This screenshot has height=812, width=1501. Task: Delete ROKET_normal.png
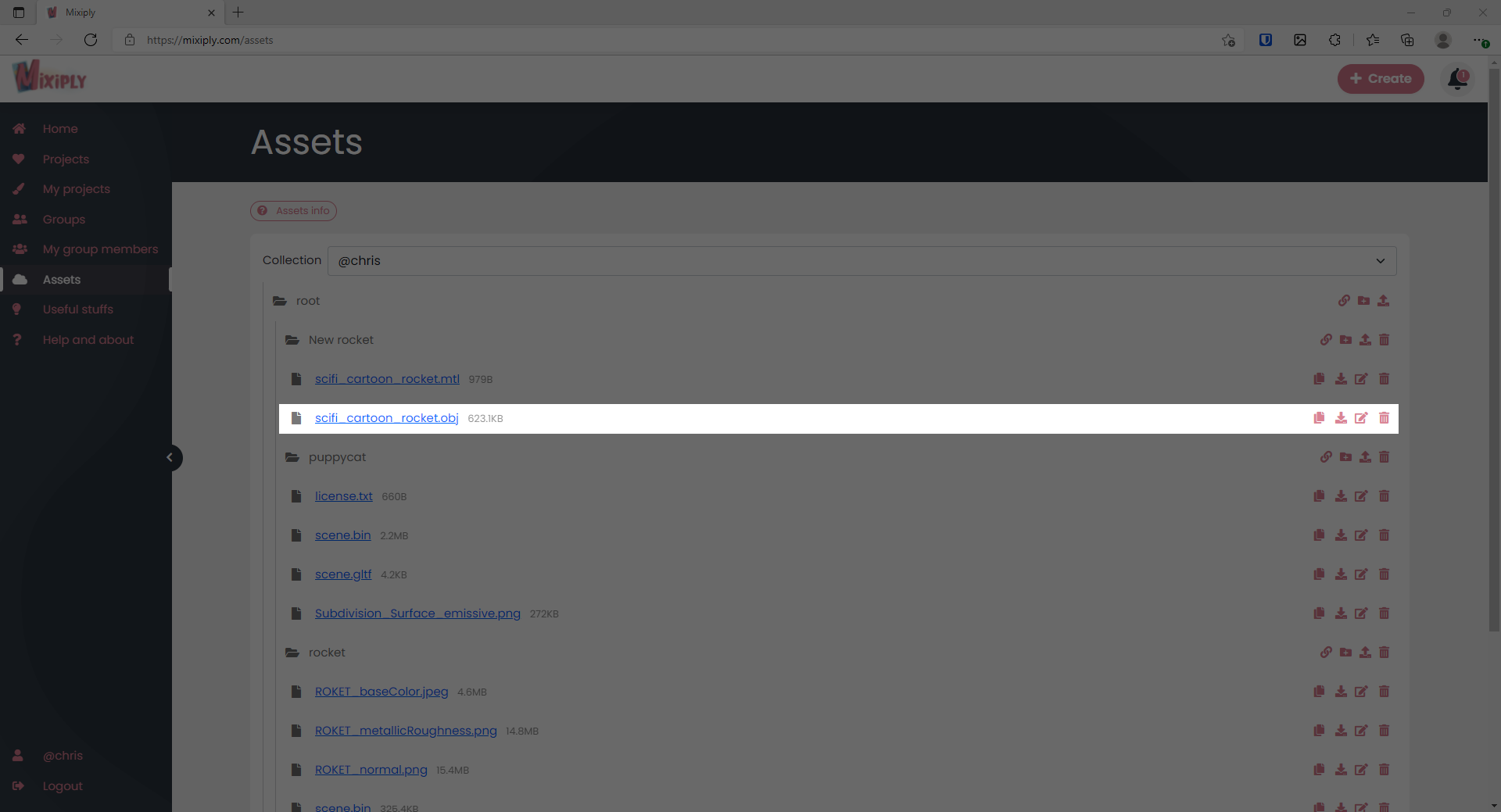(1385, 770)
